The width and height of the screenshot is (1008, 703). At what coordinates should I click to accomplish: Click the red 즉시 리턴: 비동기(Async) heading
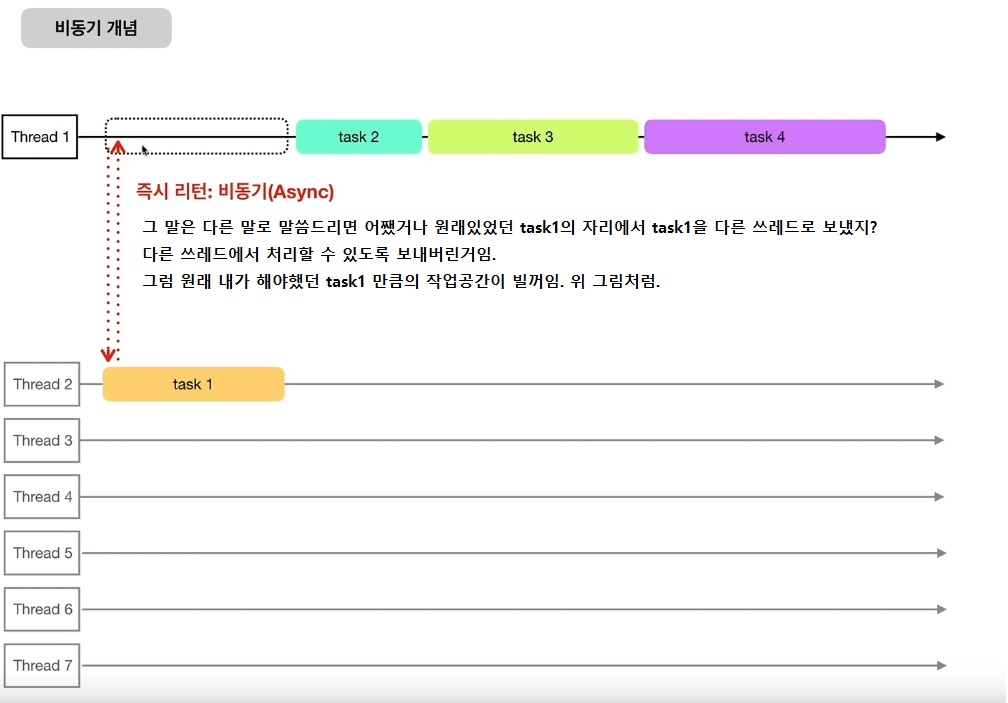pos(235,191)
